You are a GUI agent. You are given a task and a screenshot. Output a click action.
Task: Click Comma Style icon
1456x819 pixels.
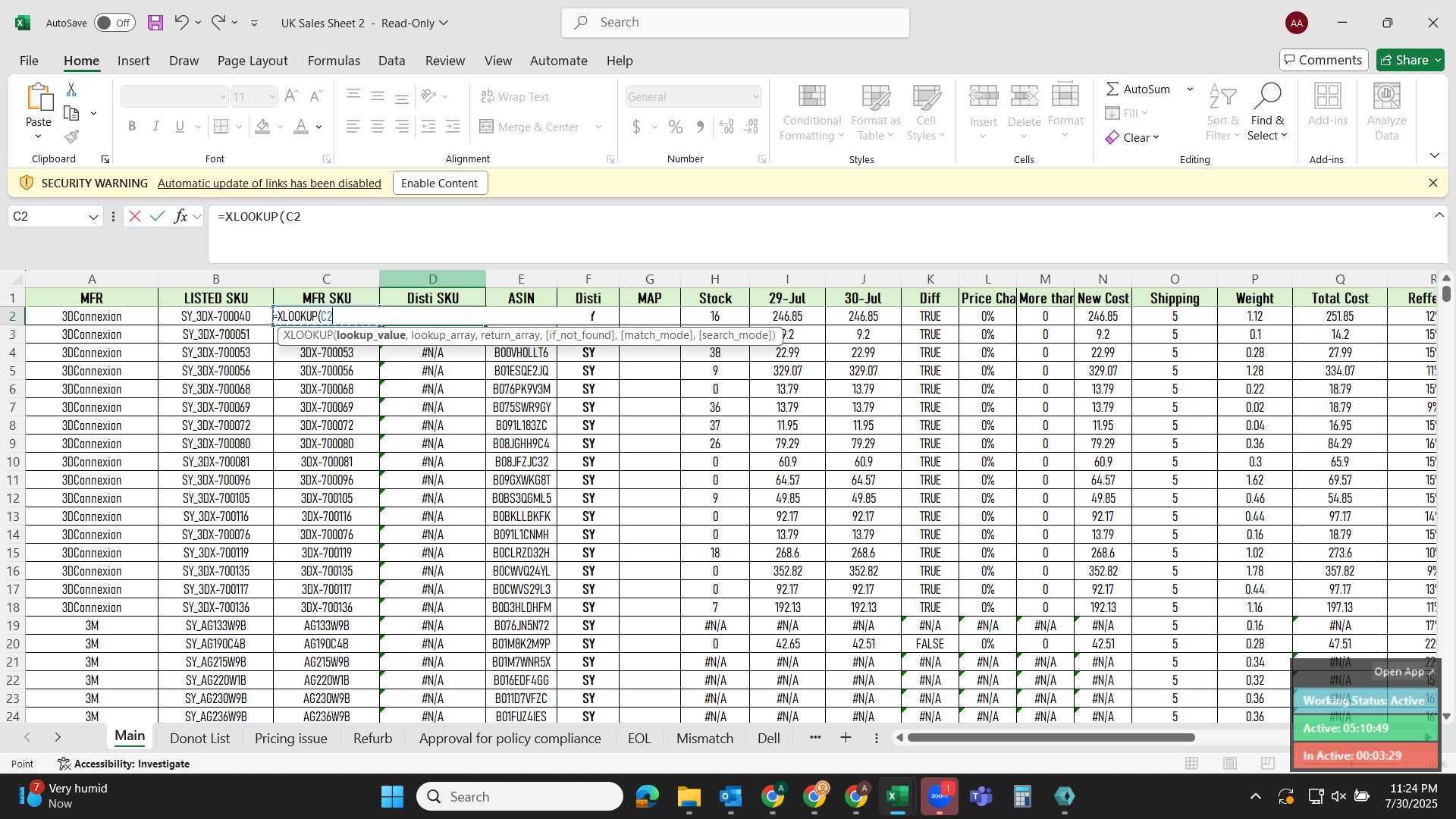coord(700,127)
